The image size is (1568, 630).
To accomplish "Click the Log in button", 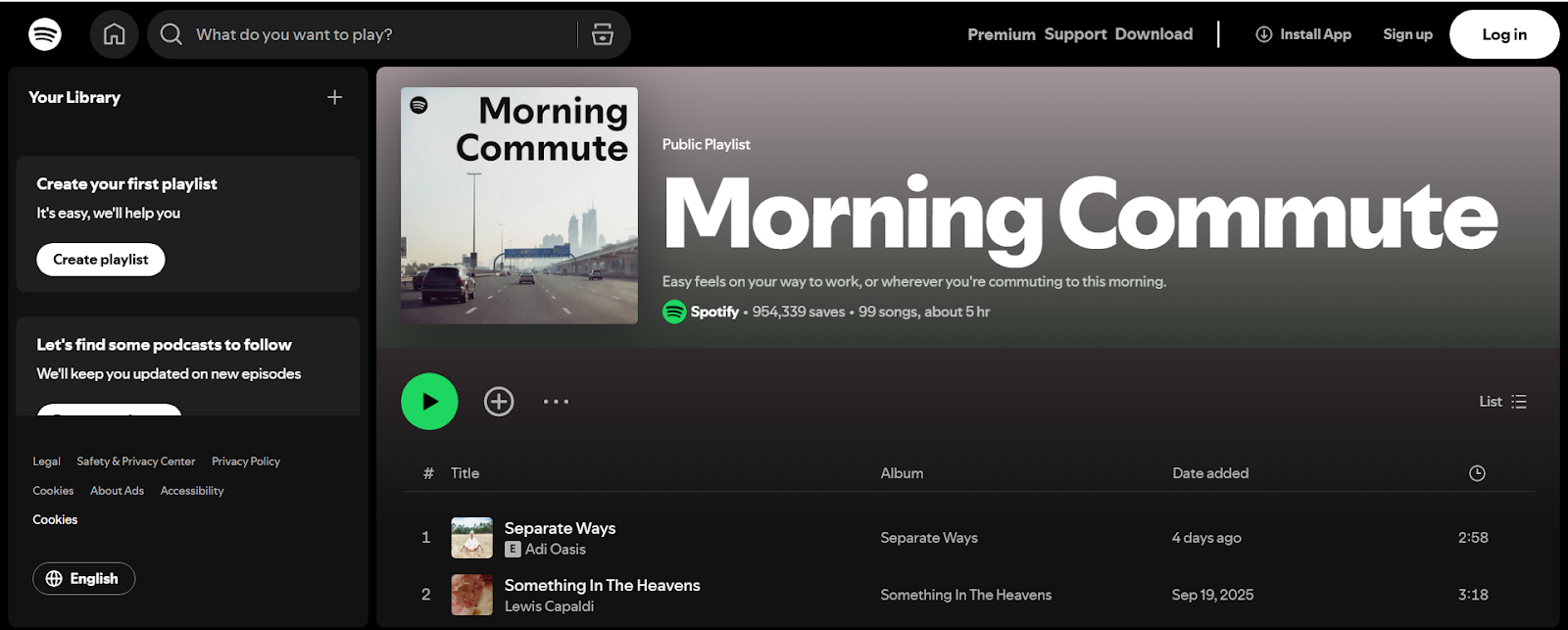I will 1503,34.
